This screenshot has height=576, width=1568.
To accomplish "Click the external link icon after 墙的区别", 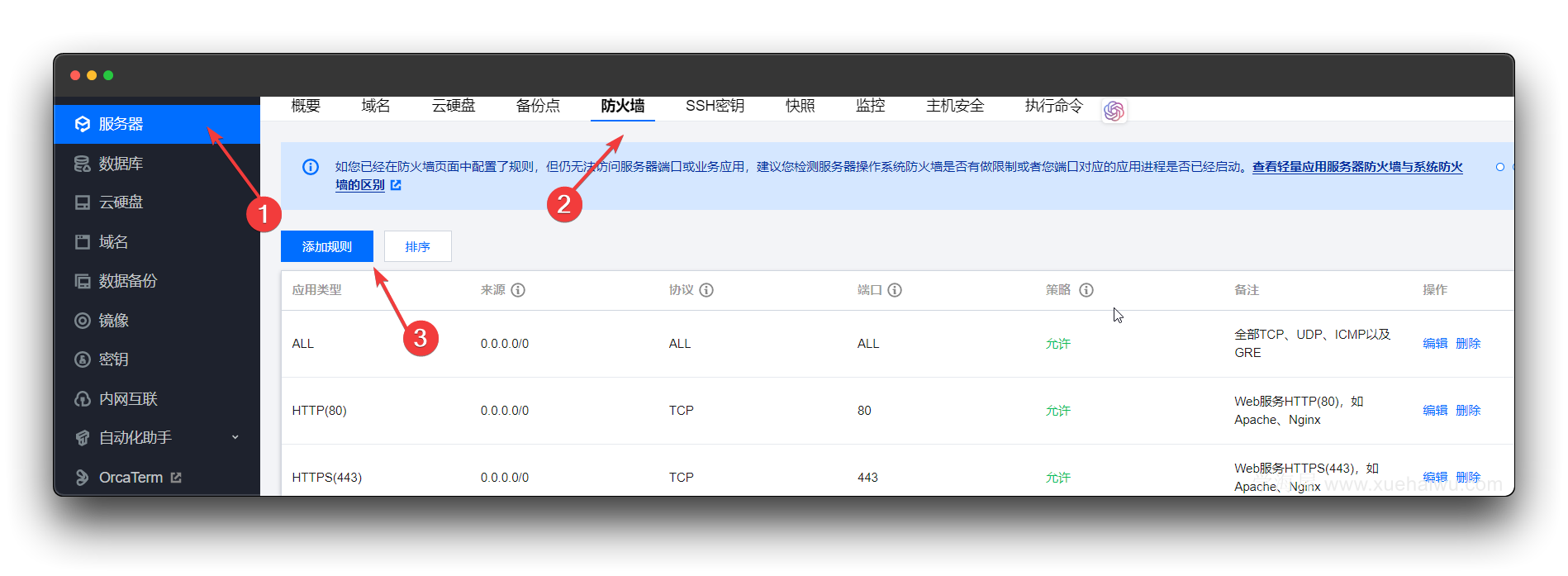I will pyautogui.click(x=396, y=185).
